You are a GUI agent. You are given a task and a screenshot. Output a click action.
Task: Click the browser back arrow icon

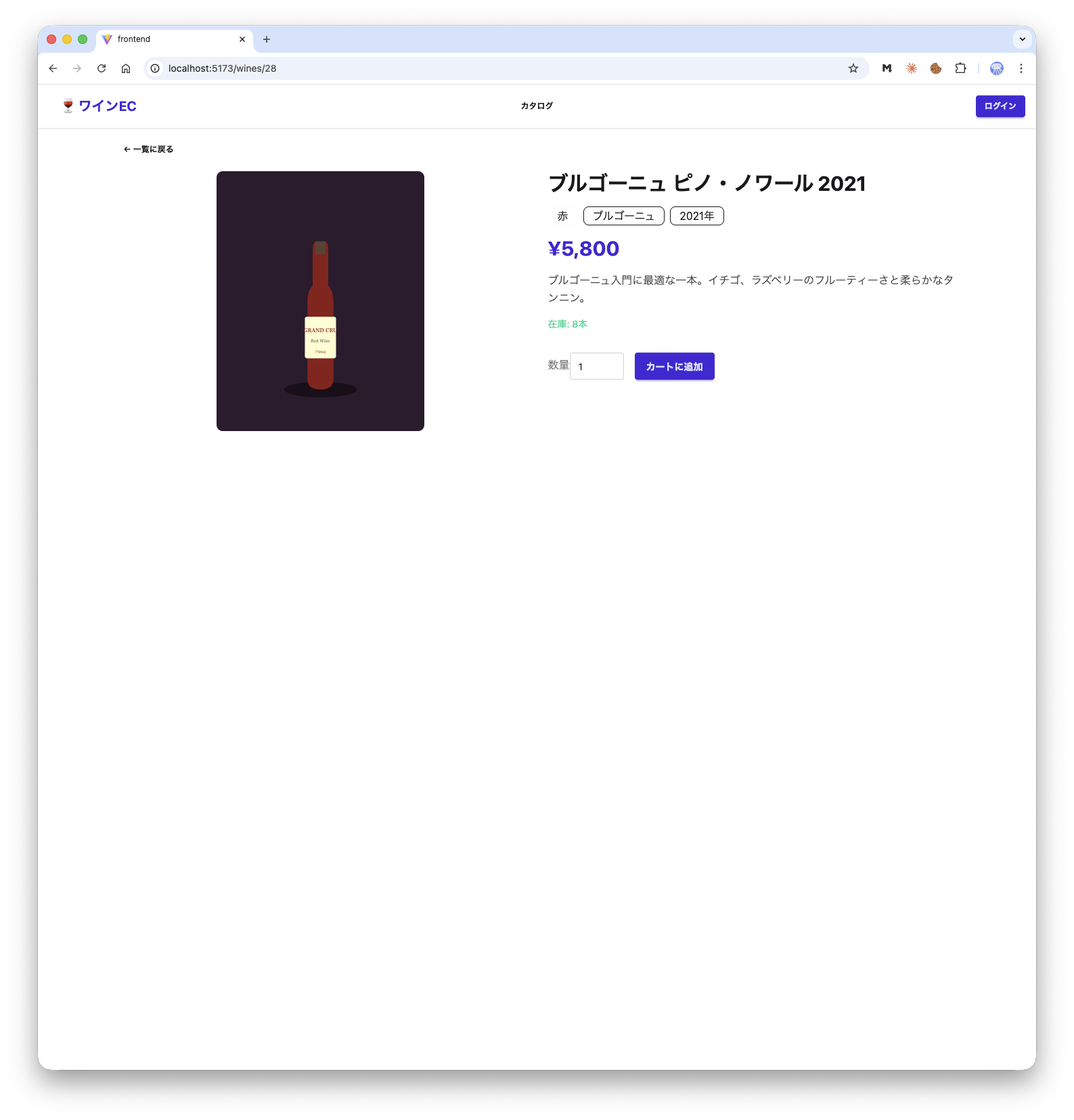(x=53, y=68)
